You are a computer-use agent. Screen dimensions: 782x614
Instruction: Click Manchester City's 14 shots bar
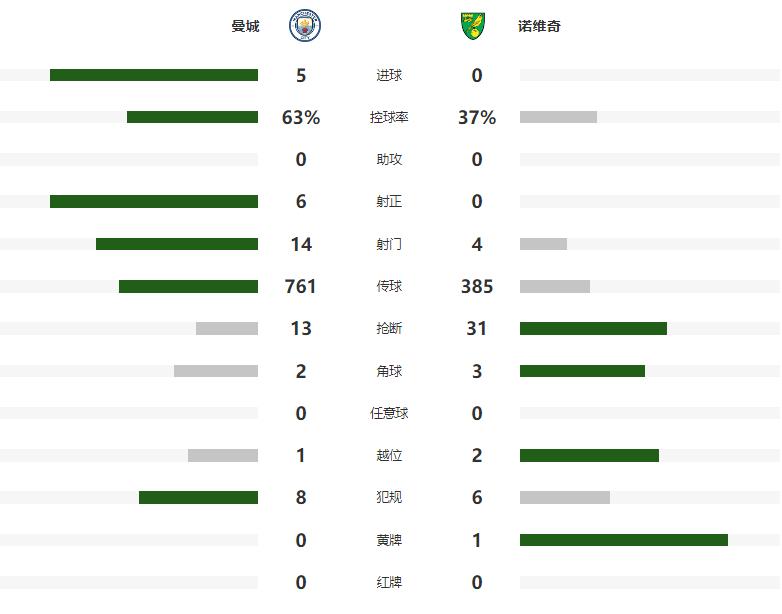177,244
